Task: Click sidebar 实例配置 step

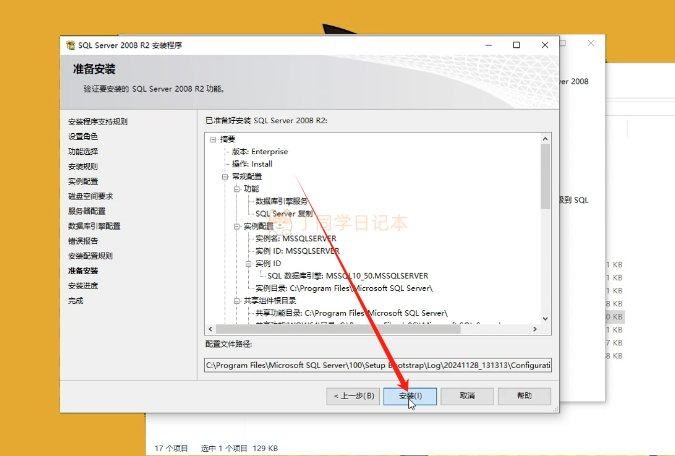Action: click(x=83, y=181)
